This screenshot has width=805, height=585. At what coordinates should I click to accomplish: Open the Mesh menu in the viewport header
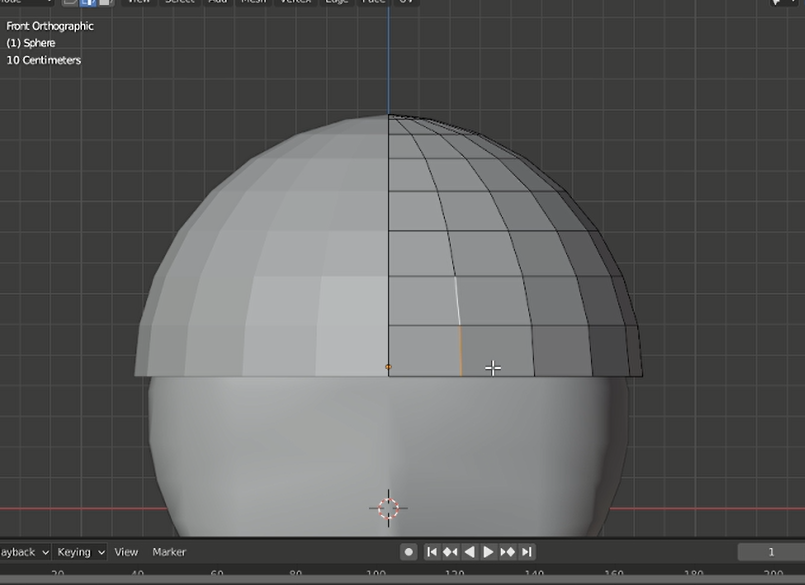pyautogui.click(x=254, y=2)
